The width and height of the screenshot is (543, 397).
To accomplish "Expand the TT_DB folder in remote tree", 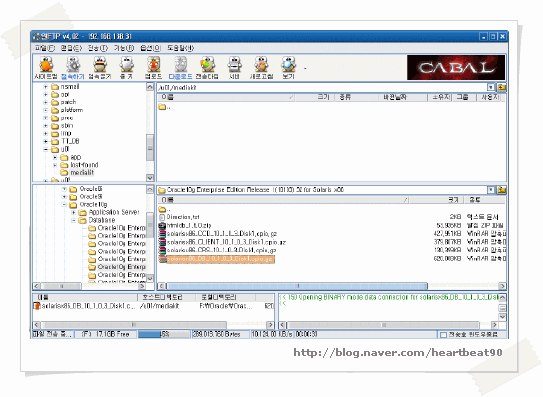I will [46, 141].
